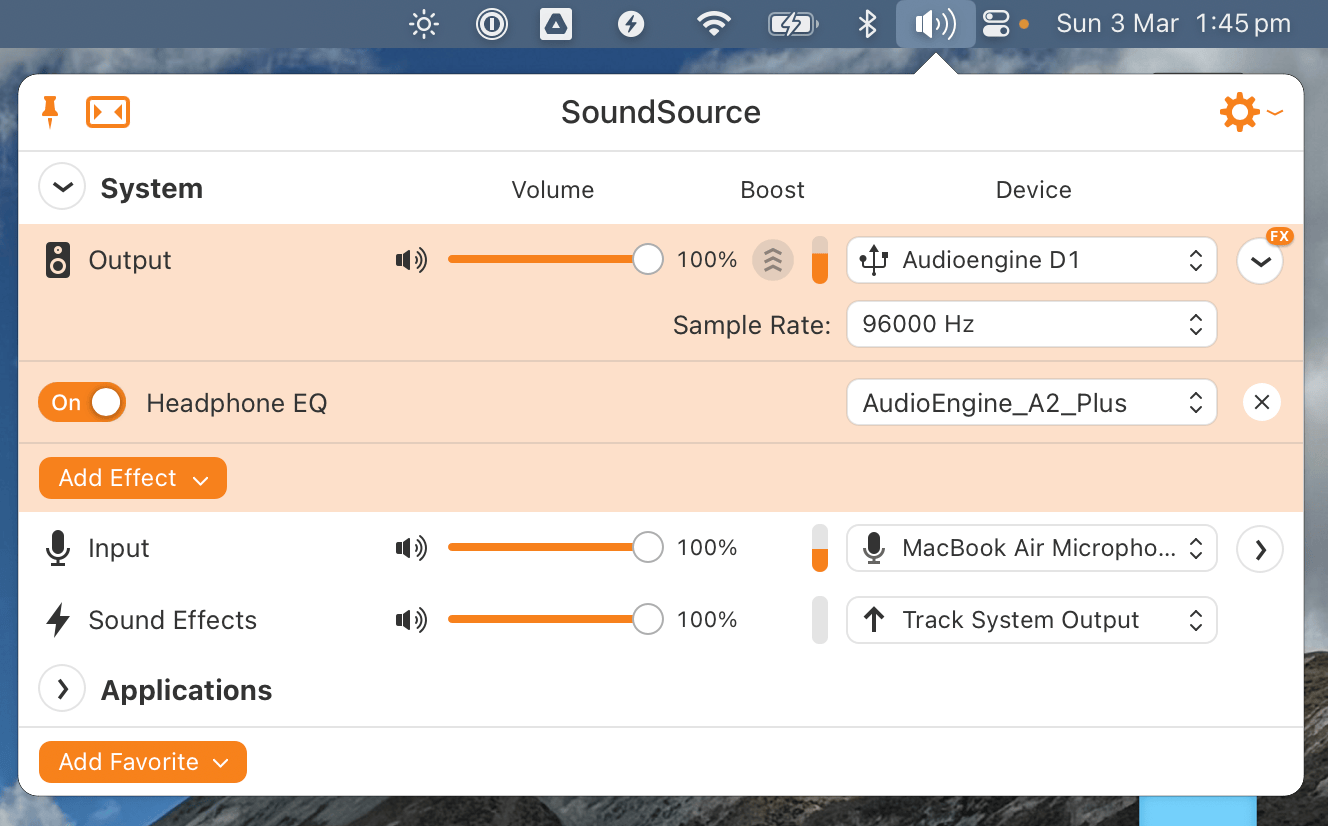This screenshot has height=826, width=1328.
Task: Click the triangle app menu bar icon
Action: [556, 24]
